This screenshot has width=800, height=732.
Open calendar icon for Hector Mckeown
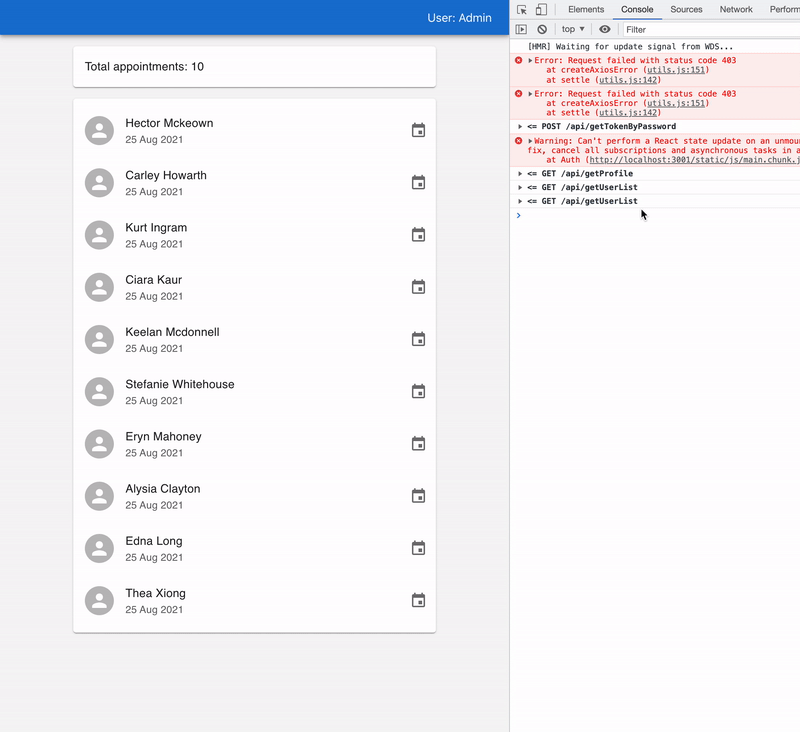pos(418,130)
